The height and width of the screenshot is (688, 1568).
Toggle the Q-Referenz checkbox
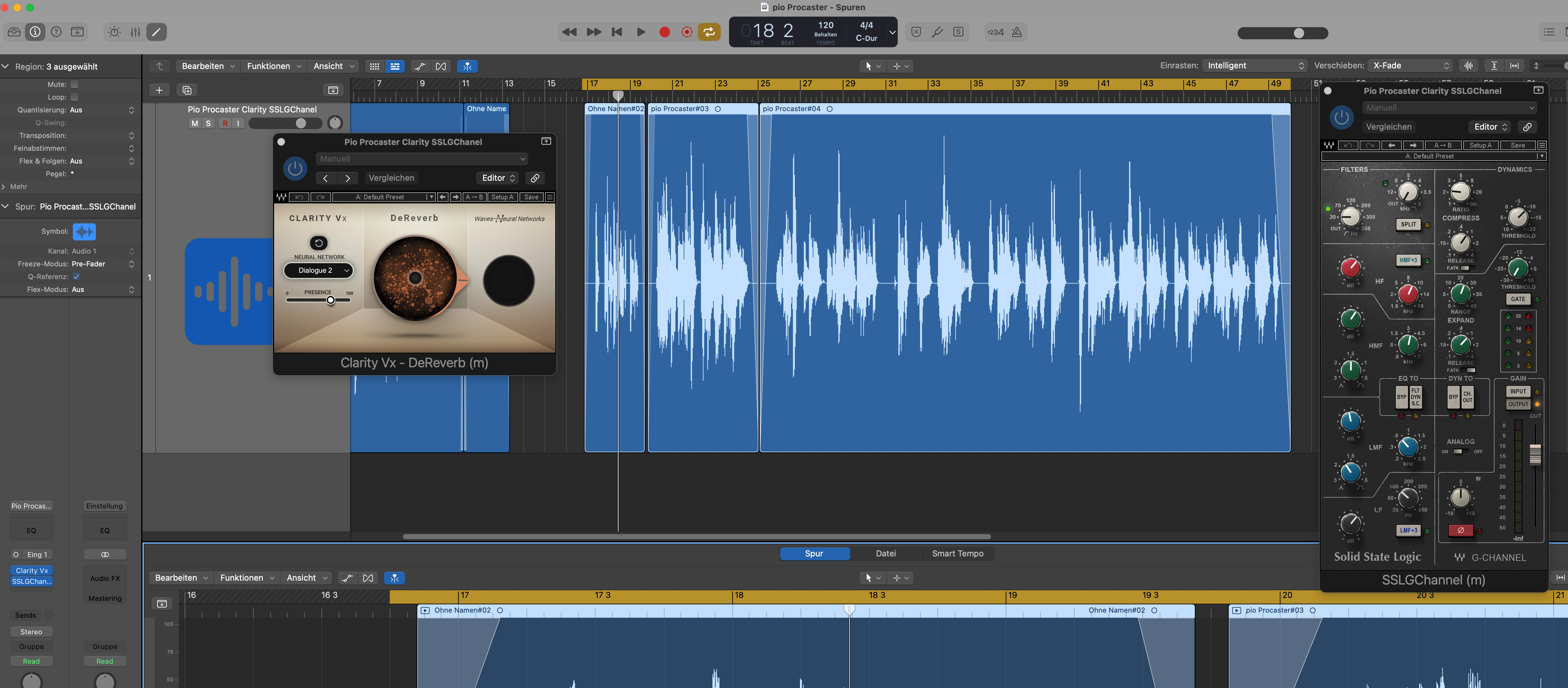[x=76, y=277]
